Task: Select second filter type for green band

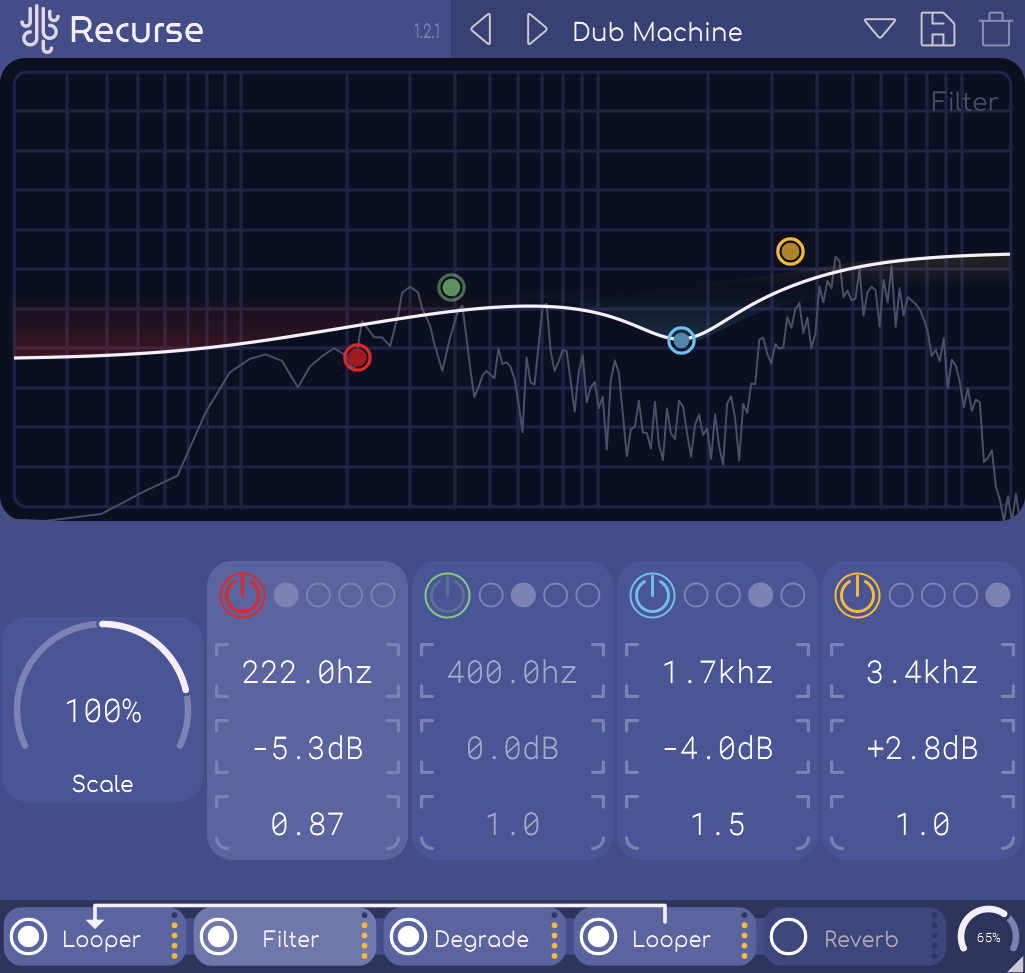Action: tap(523, 595)
